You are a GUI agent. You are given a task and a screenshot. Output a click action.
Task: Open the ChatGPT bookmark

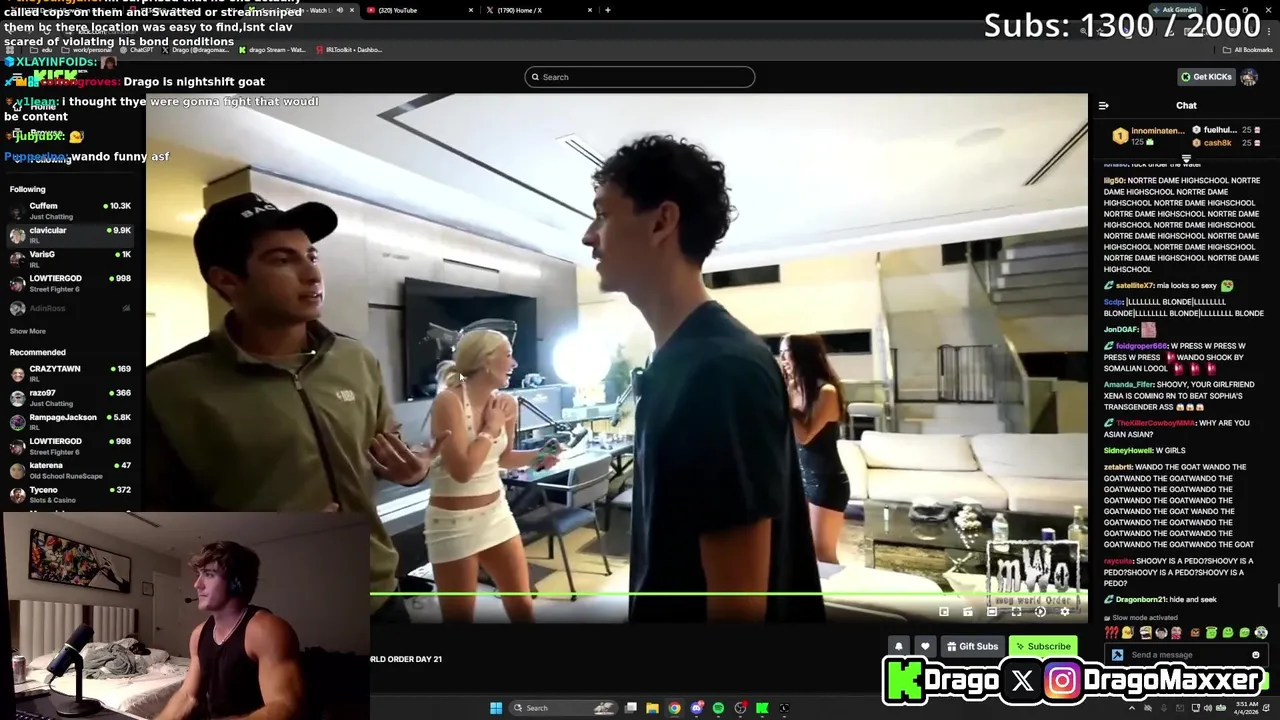(x=135, y=49)
